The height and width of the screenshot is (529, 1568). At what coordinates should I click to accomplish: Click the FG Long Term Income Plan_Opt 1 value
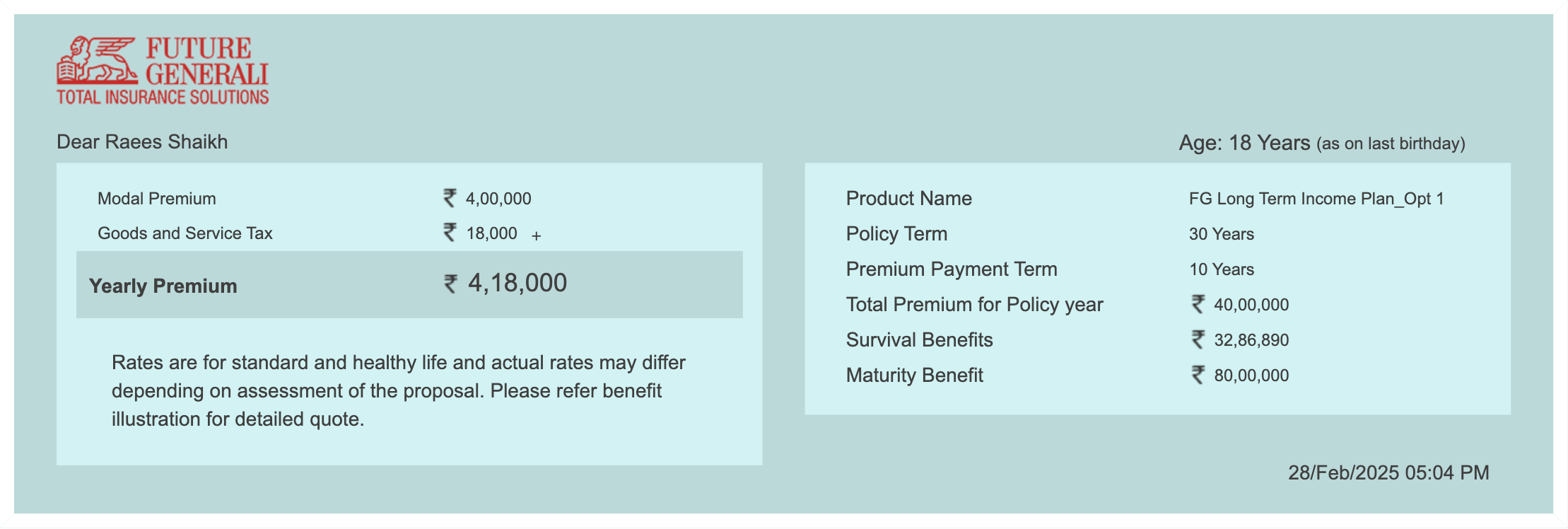point(1316,199)
